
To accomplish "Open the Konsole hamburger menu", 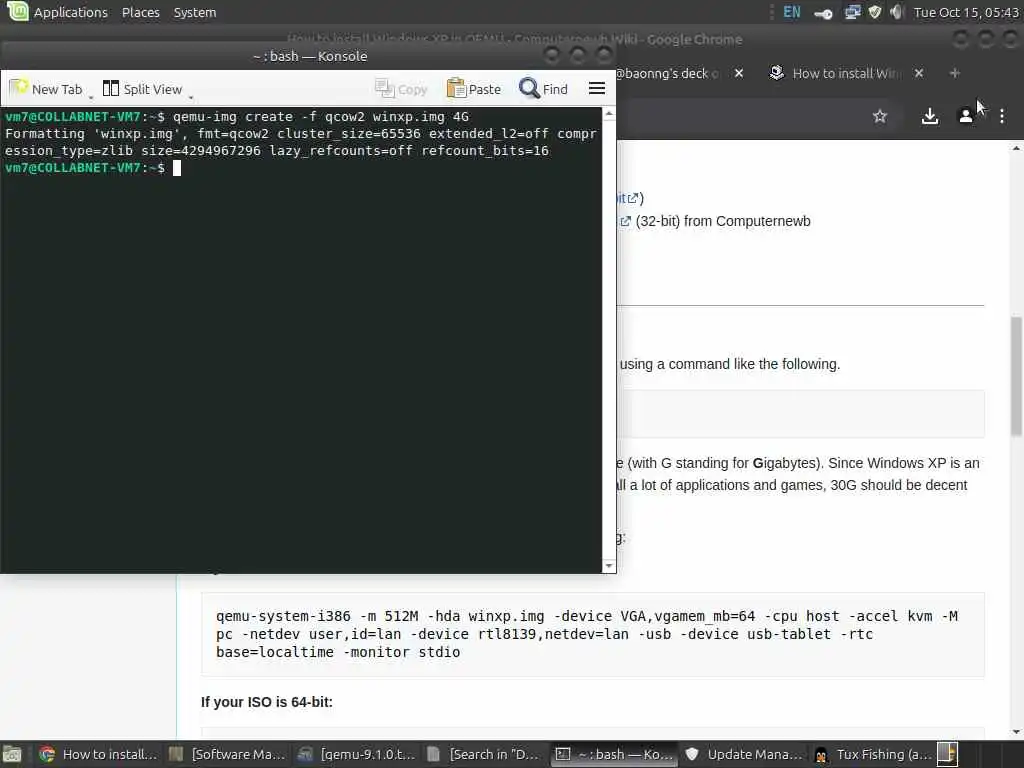I will click(x=597, y=88).
